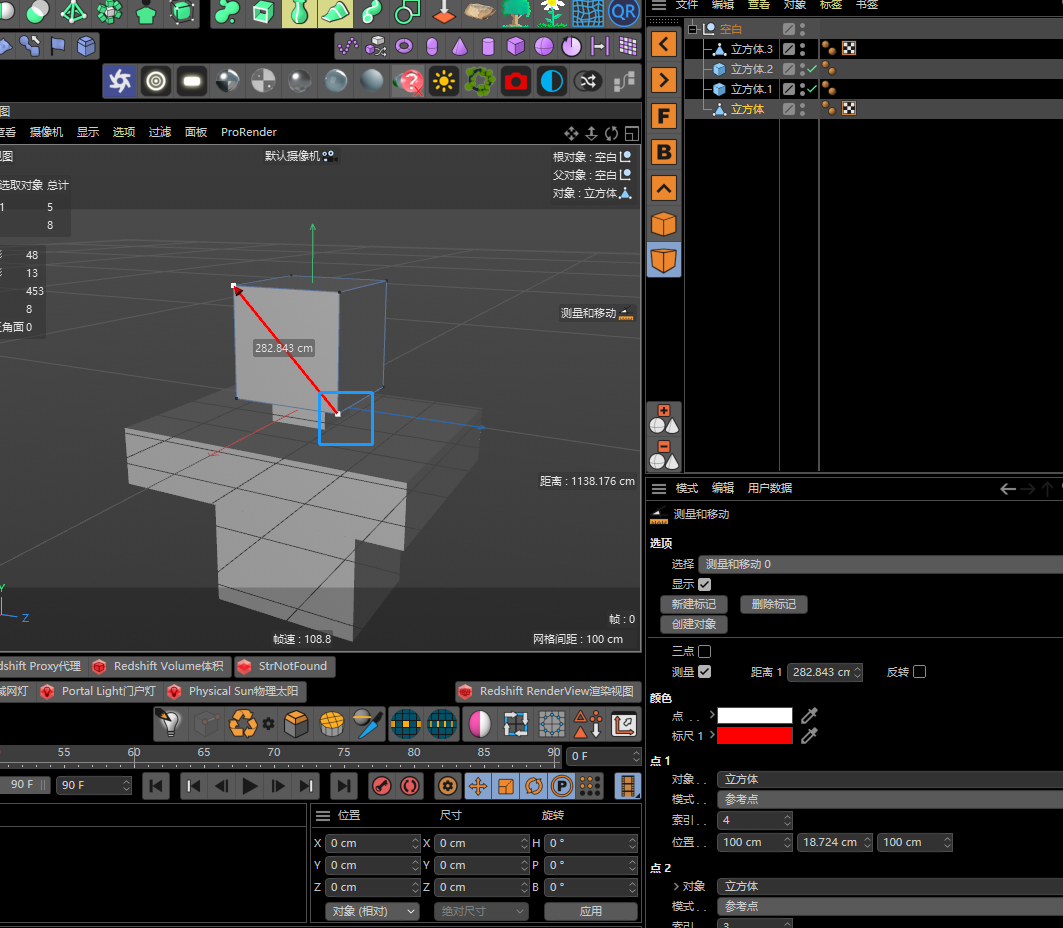Play the animation forward
Screen dimensions: 1063x928
tap(249, 786)
